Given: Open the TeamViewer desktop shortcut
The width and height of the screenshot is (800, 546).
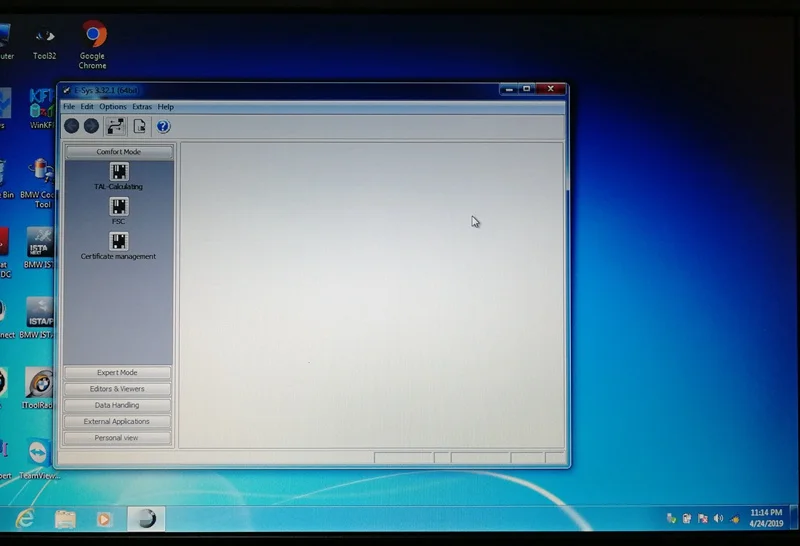Looking at the screenshot, I should (39, 458).
